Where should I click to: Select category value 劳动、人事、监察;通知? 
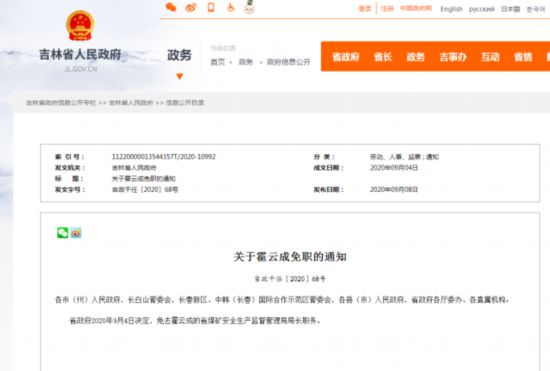[x=404, y=157]
